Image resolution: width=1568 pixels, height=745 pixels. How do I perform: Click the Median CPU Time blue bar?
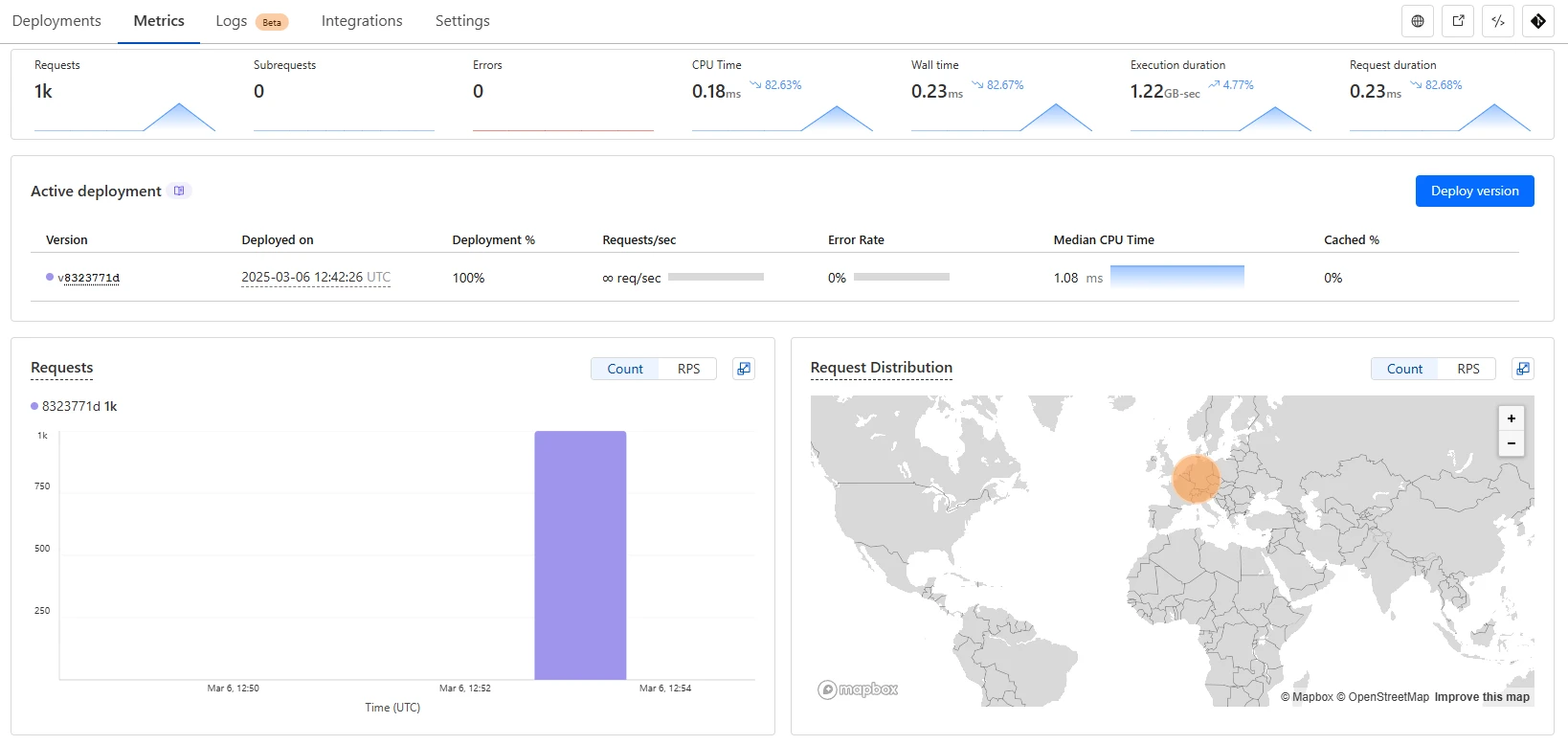[x=1177, y=277]
